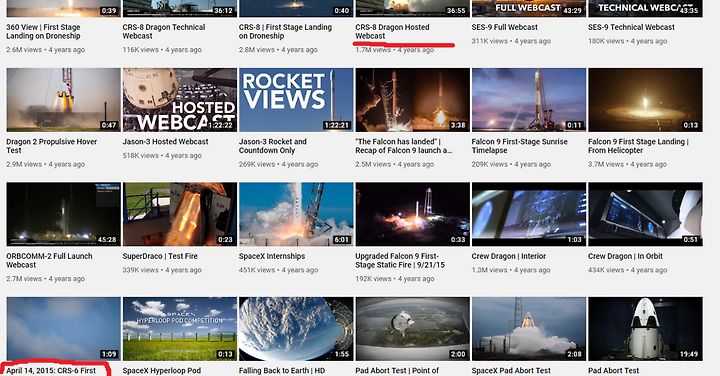The image size is (720, 376).
Task: Open CRS-8 Dragon Technical Webcast title link
Action: (163, 32)
